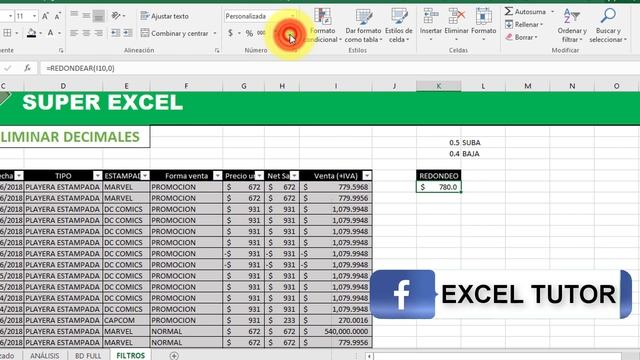Viewport: 640px width, 360px height.
Task: Apply thousands separator 000 style
Action: [262, 33]
